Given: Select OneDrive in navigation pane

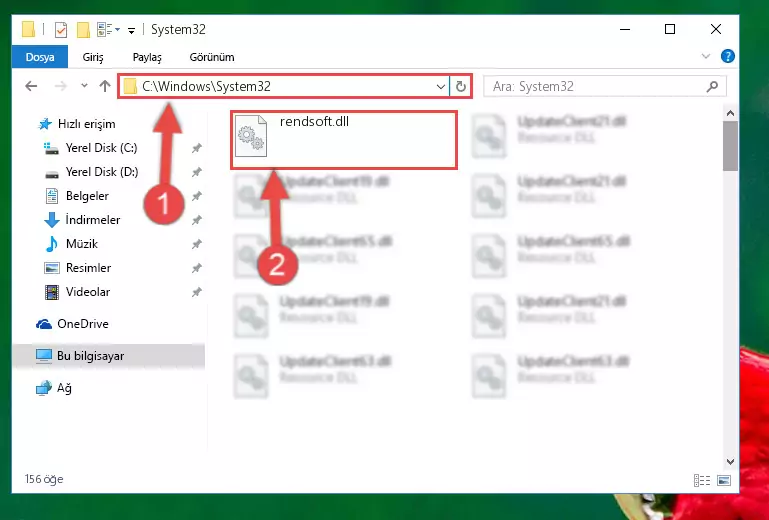Looking at the screenshot, I should [x=83, y=324].
